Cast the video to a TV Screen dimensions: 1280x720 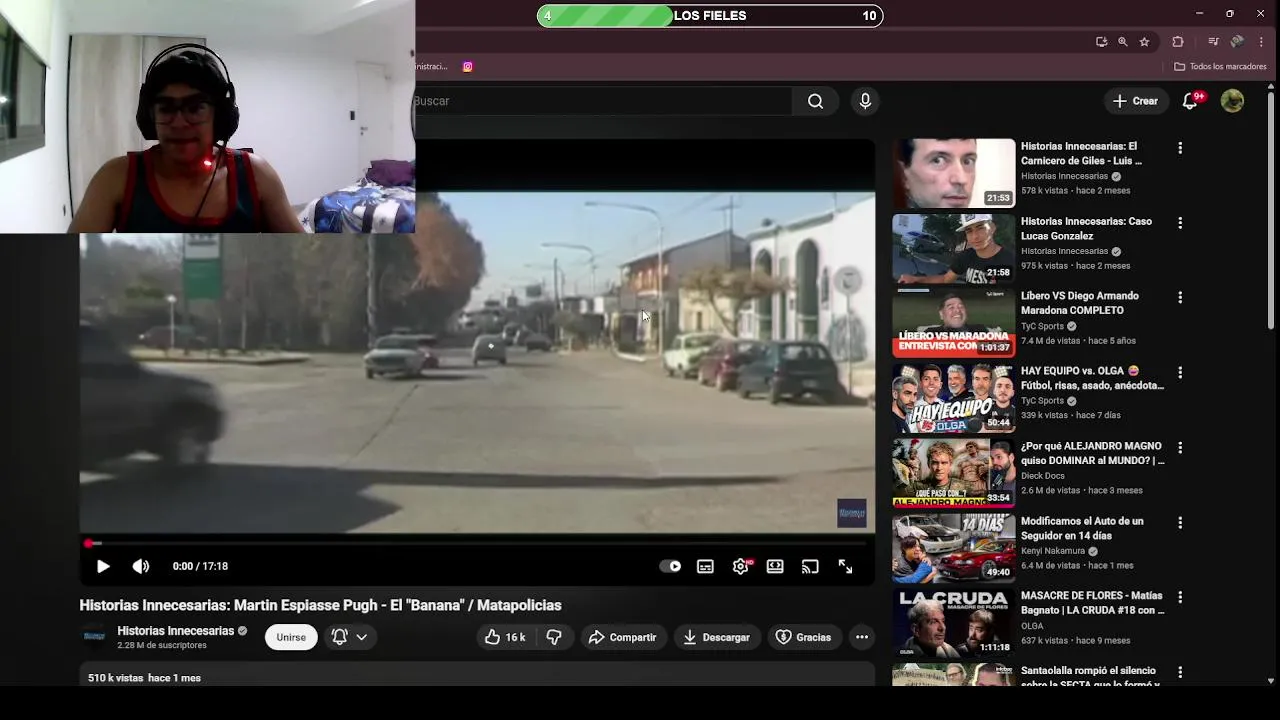coord(810,566)
